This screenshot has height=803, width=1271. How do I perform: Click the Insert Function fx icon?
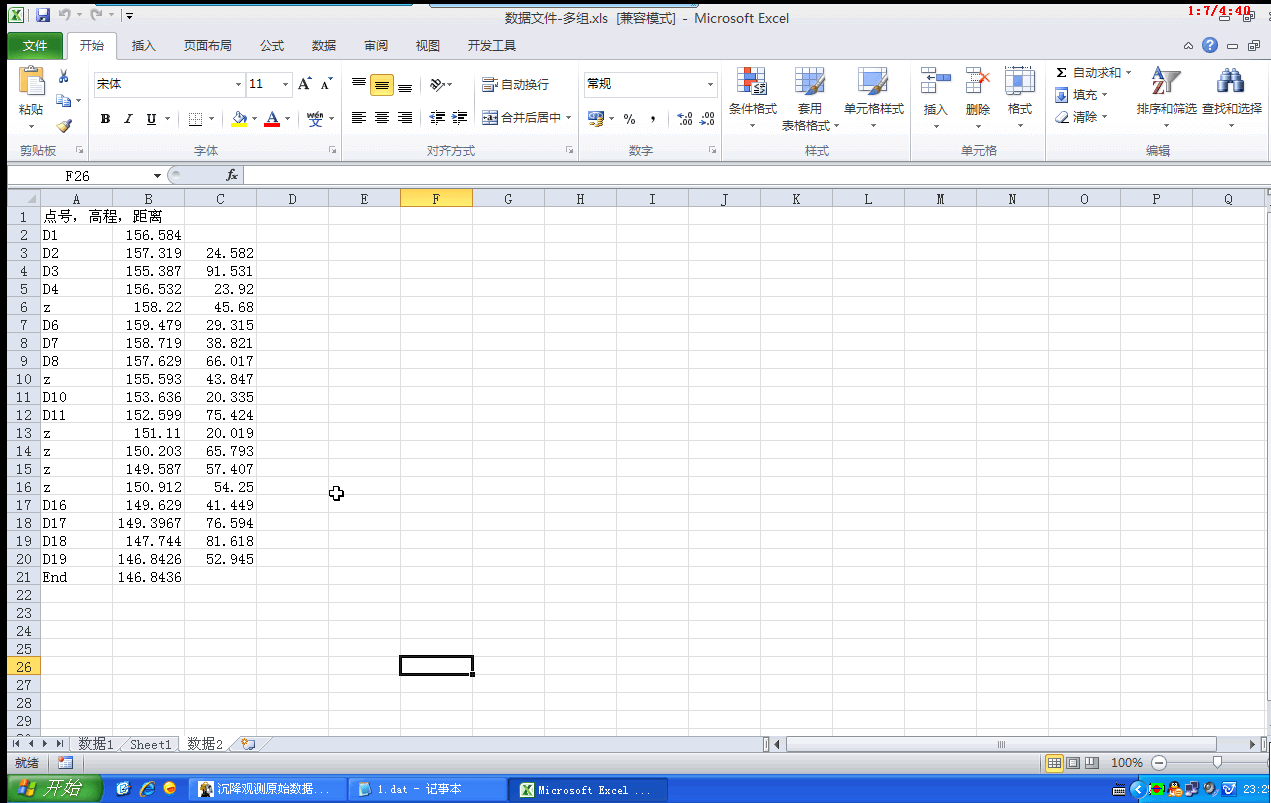click(x=232, y=176)
